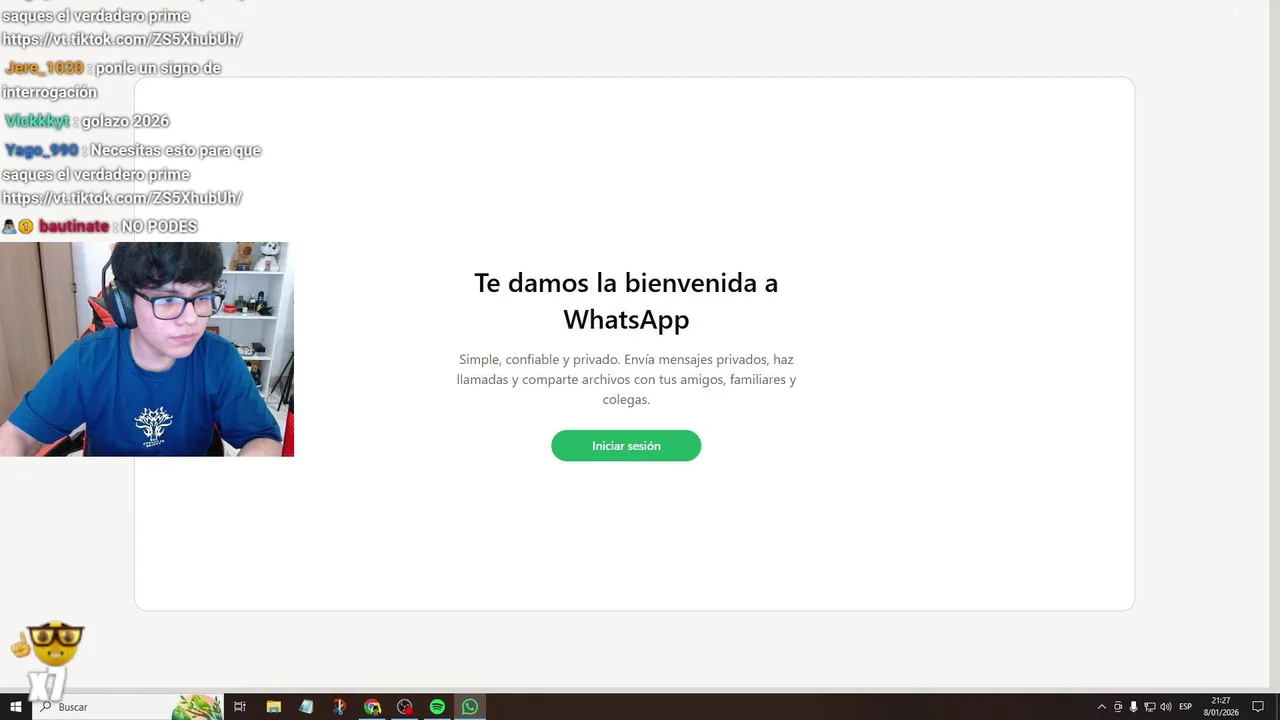Open the red scissors taskbar app

pyautogui.click(x=339, y=707)
